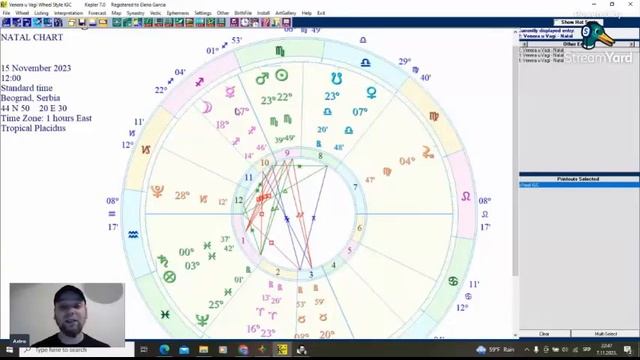Click the Sun glyph in the chart
Viewport: 640px width, 360px height.
282,76
